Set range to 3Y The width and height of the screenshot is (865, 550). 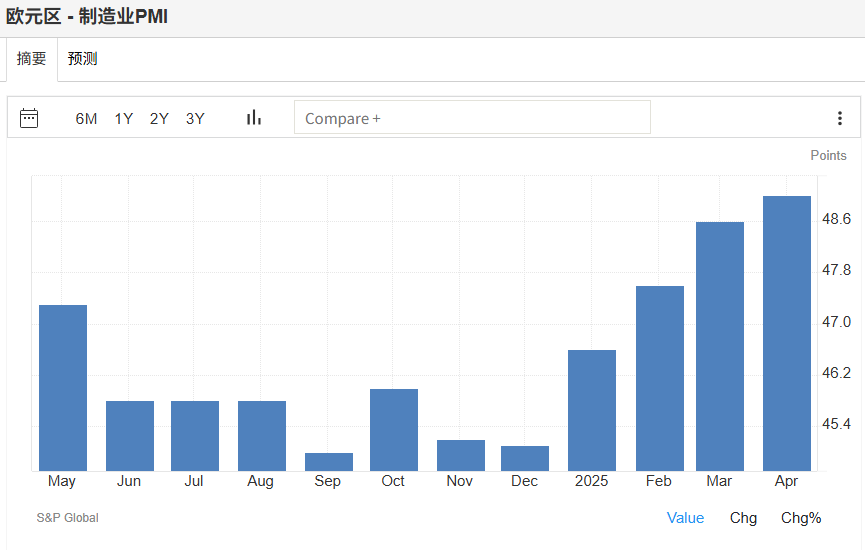195,119
